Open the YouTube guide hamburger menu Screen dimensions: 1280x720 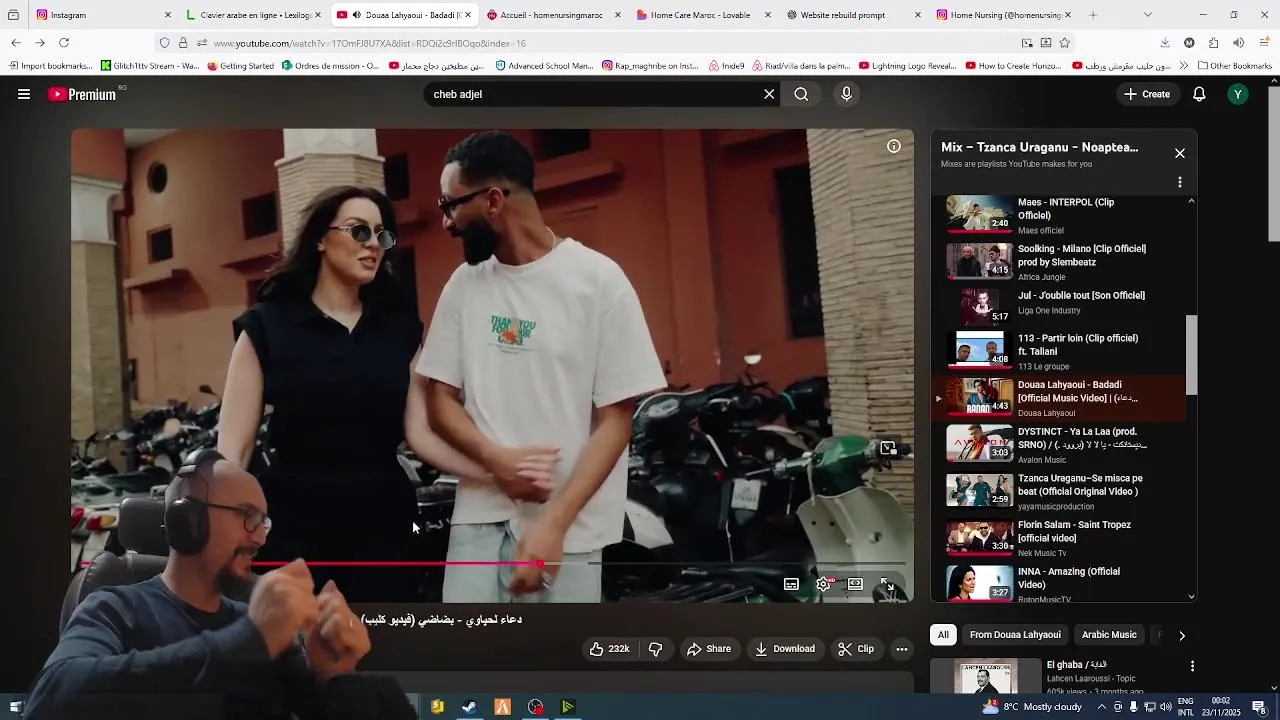tap(24, 94)
